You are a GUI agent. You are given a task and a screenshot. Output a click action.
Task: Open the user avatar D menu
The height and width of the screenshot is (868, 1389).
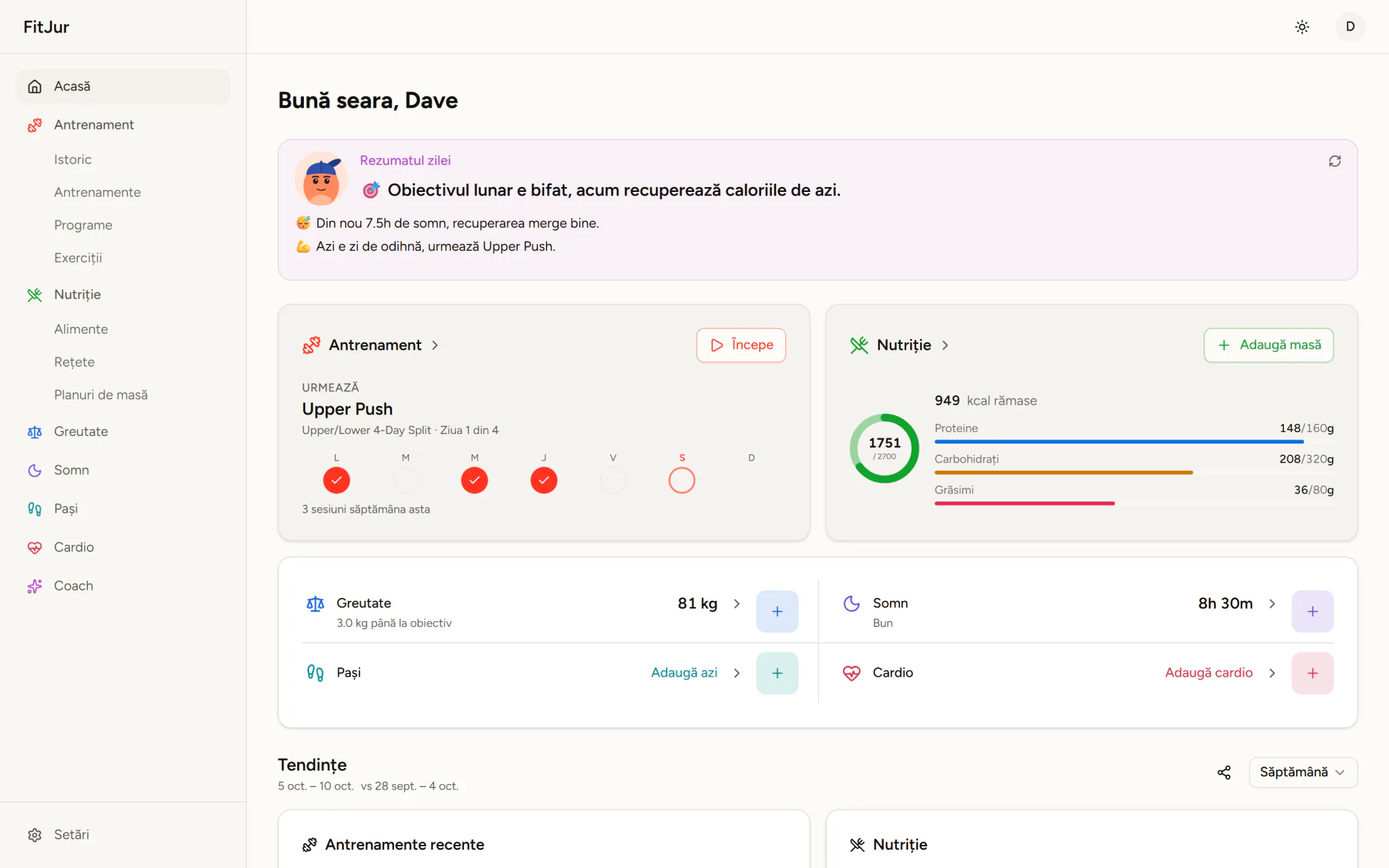[x=1350, y=27]
